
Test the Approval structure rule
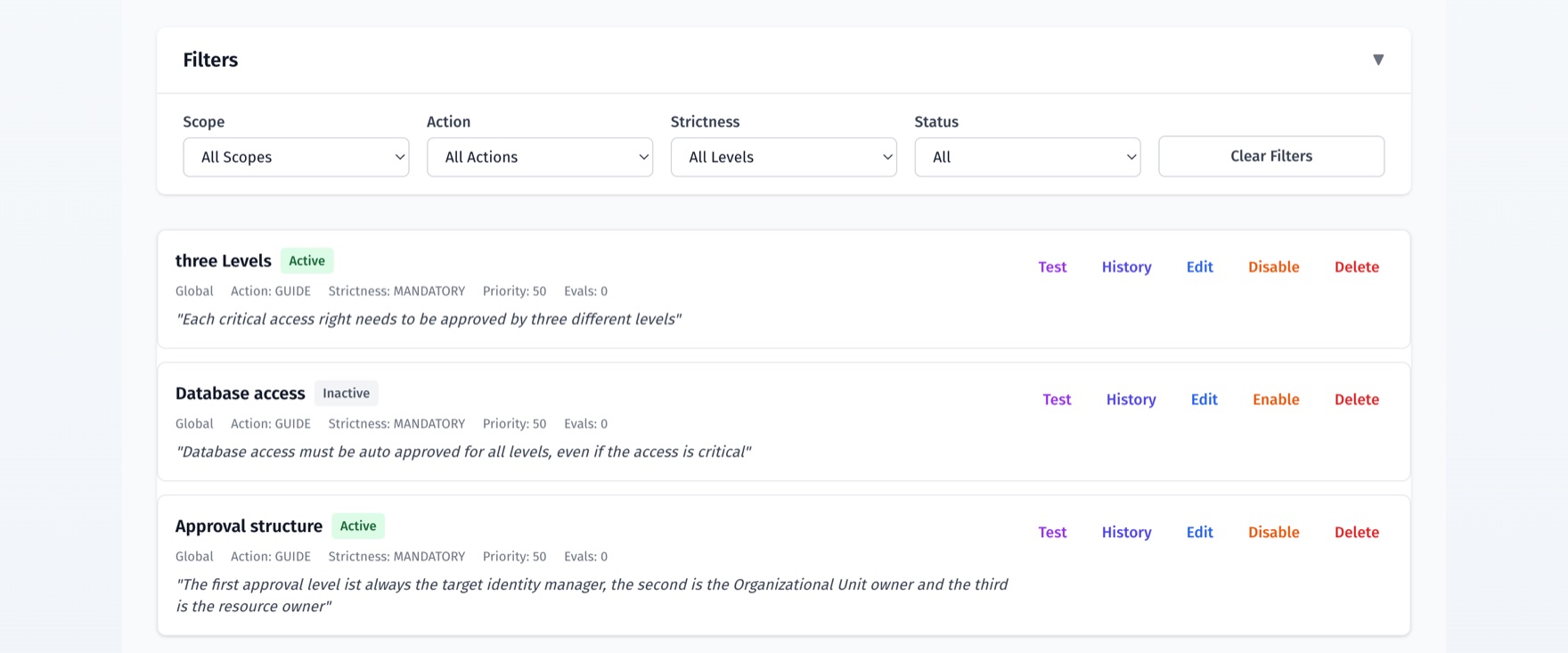tap(1052, 532)
